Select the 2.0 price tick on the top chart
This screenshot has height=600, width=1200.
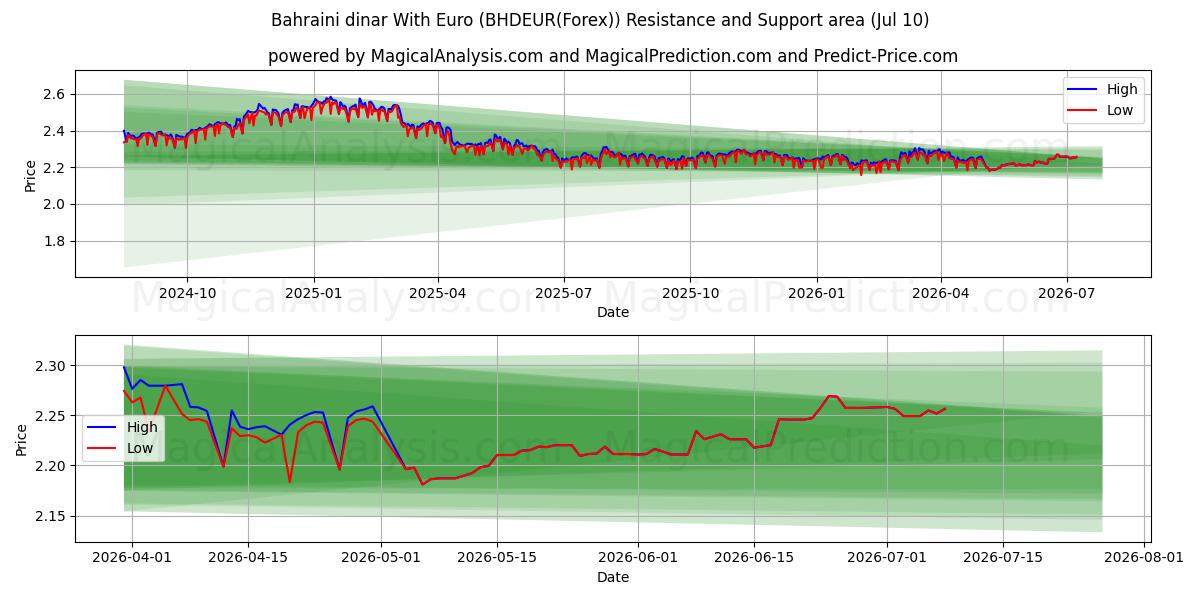[56, 204]
